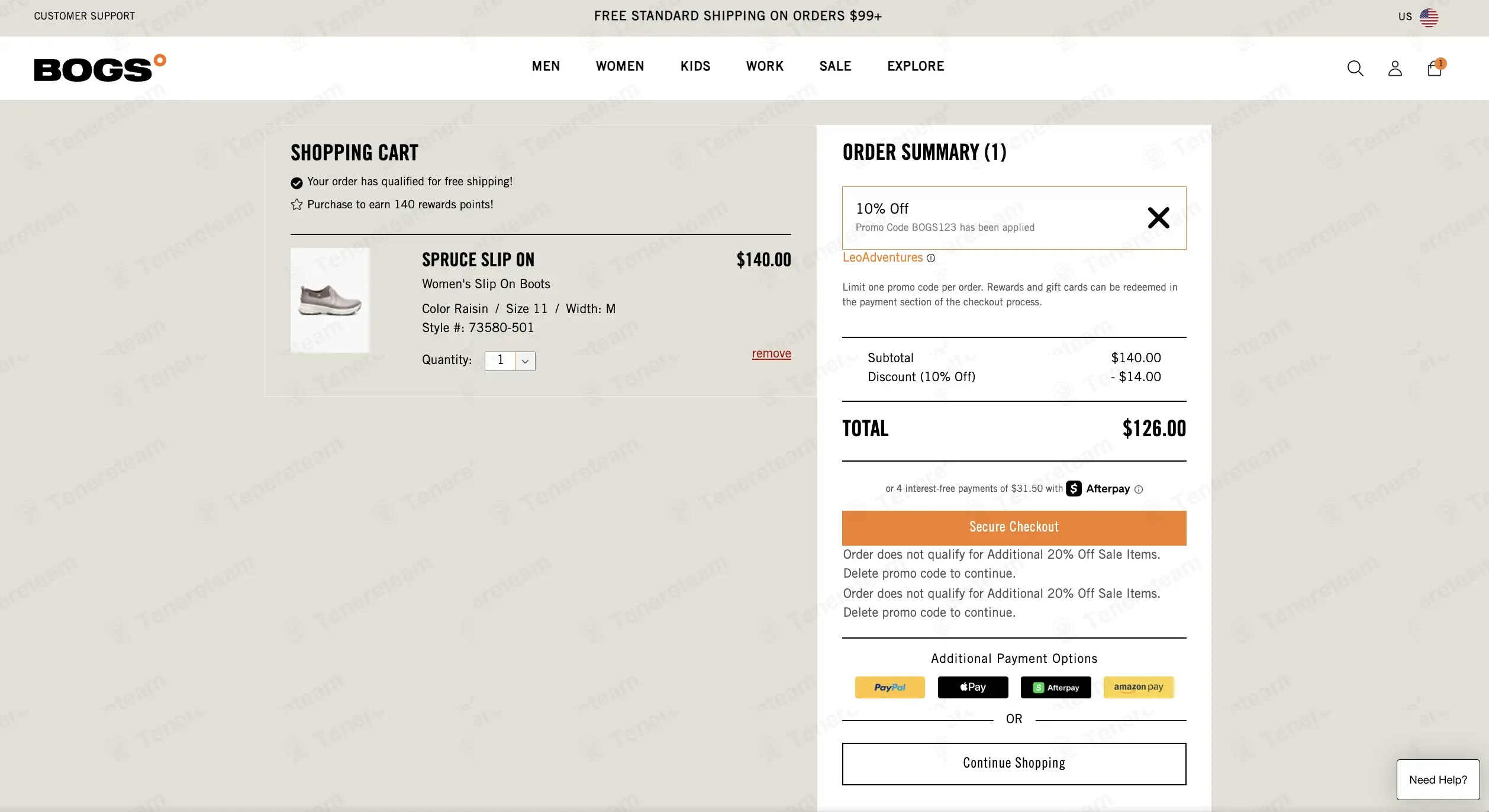Open the EXPLORE menu
Screen dimensions: 1489x812
click(x=916, y=66)
